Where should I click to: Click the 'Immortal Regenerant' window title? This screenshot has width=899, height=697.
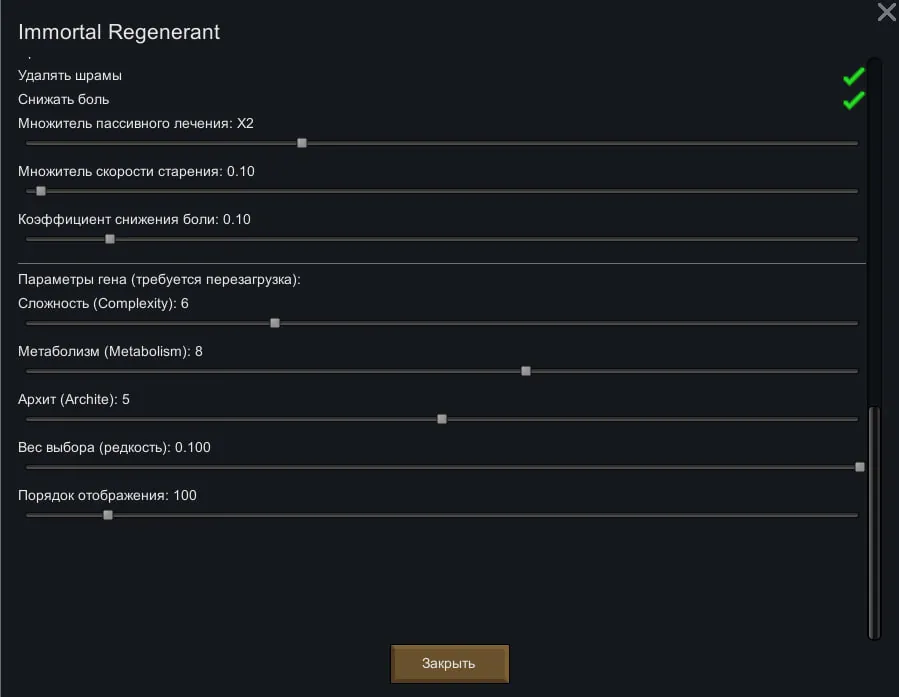coord(119,32)
